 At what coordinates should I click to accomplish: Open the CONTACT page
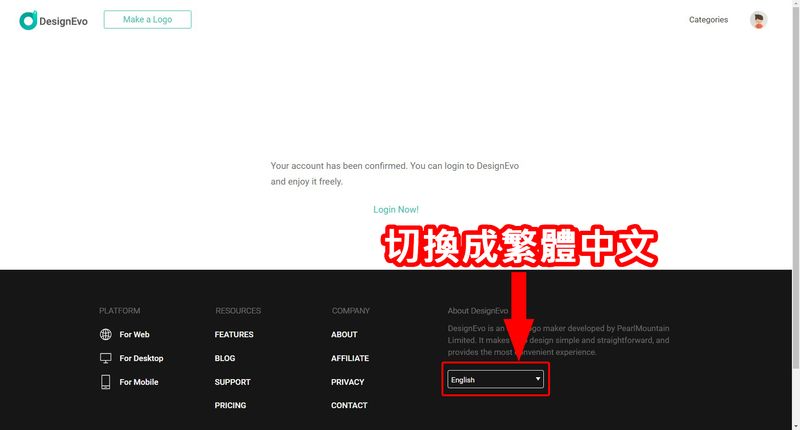349,406
